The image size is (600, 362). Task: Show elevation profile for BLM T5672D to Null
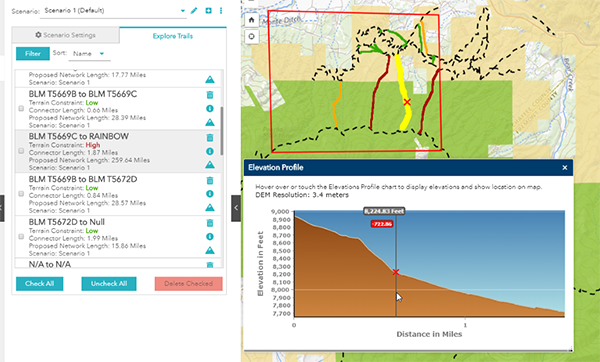click(x=210, y=251)
